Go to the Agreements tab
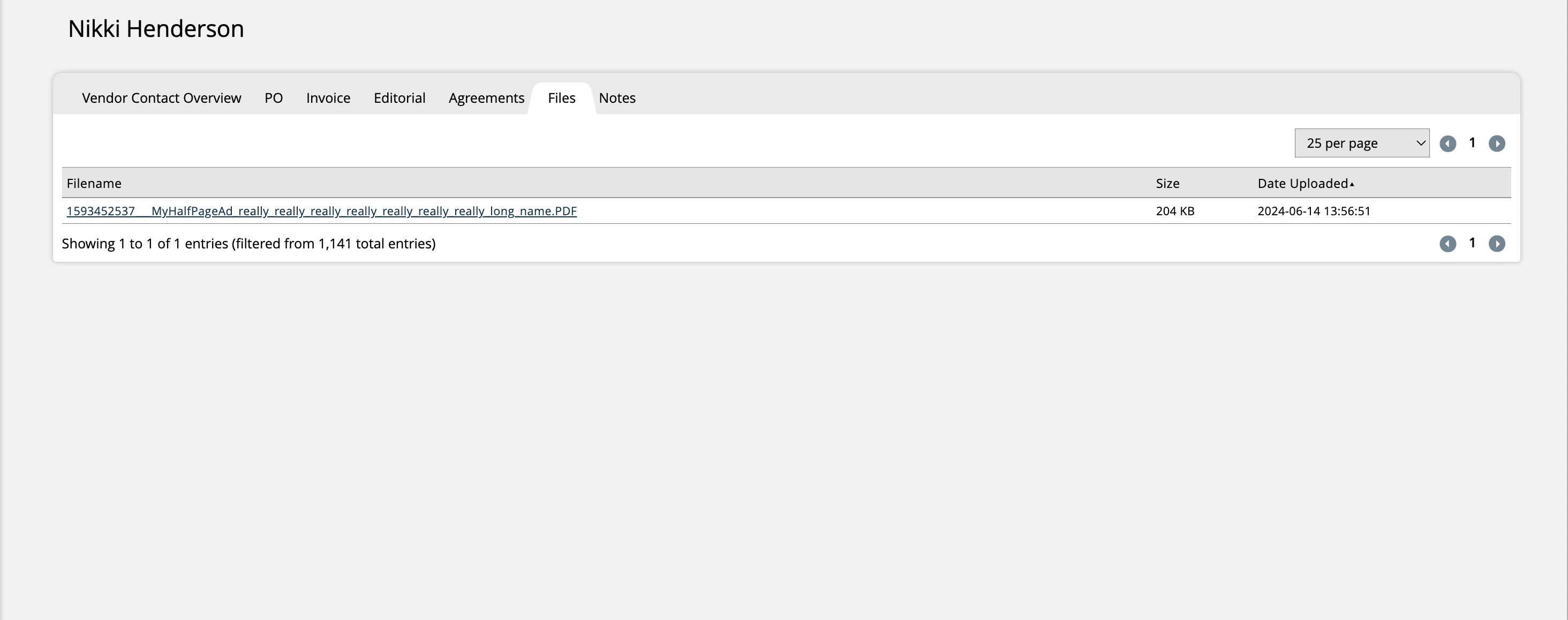 (x=486, y=98)
